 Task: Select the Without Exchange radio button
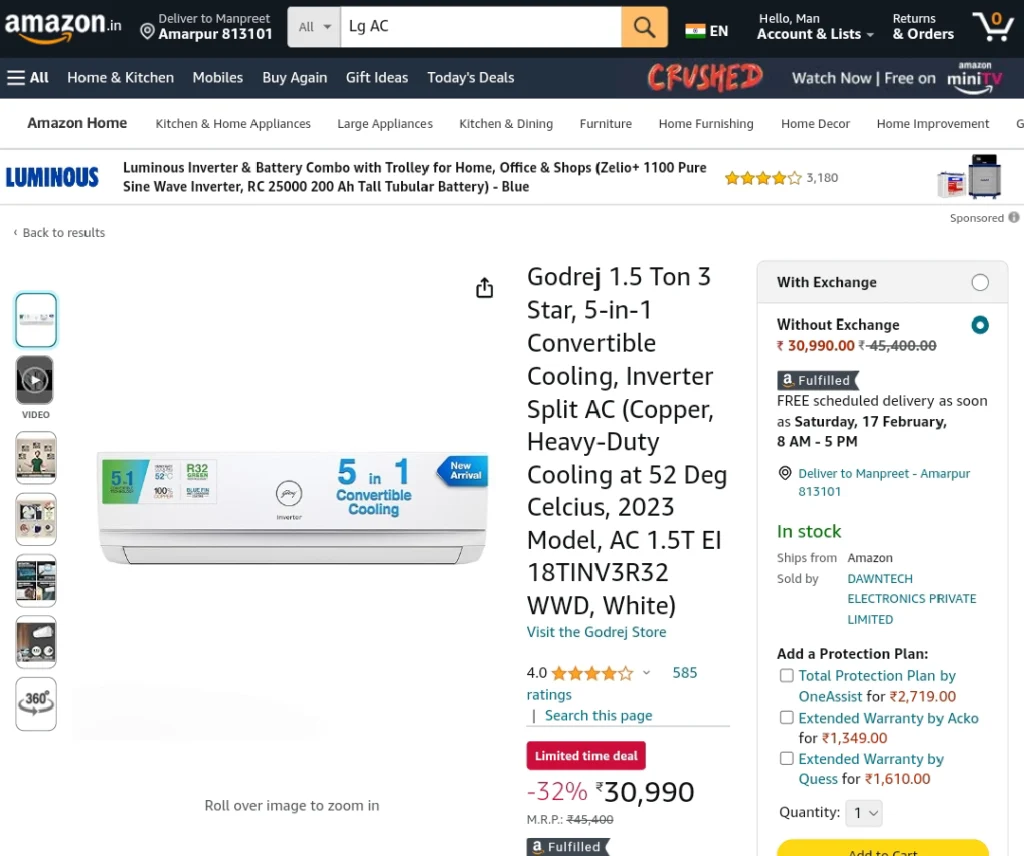click(980, 325)
